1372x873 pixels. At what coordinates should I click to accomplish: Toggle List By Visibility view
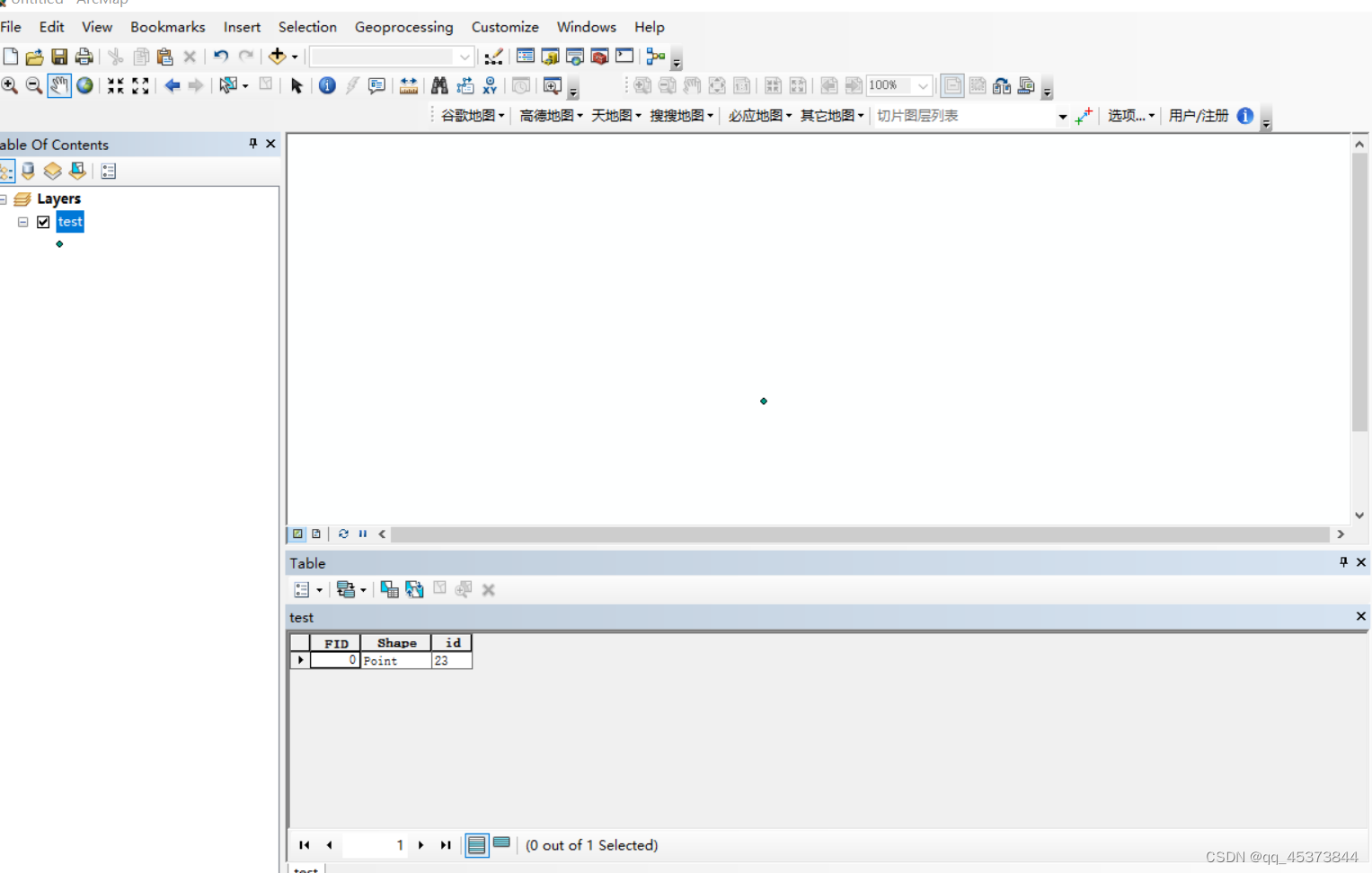click(53, 171)
